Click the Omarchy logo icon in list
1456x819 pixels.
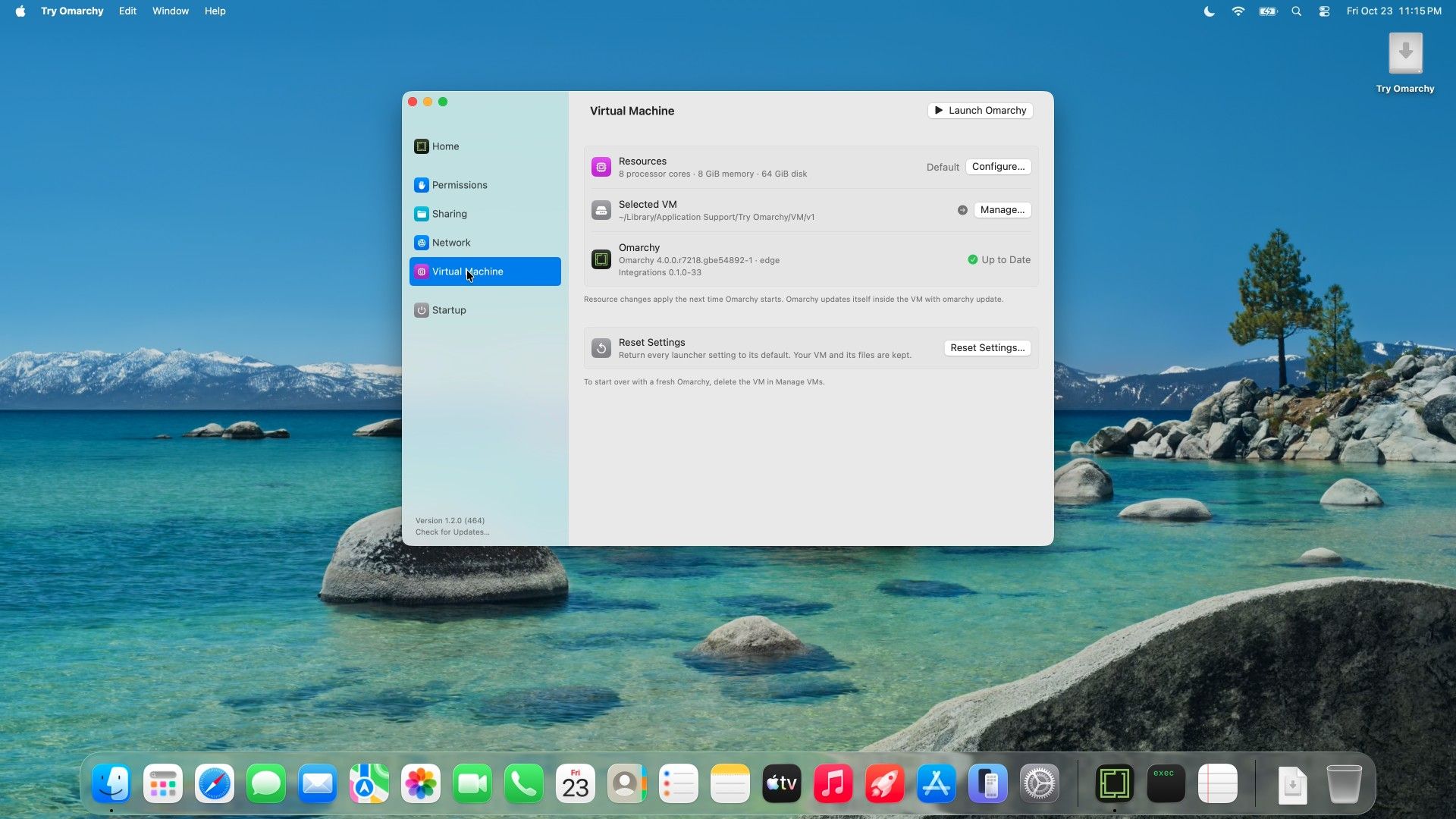(x=601, y=259)
